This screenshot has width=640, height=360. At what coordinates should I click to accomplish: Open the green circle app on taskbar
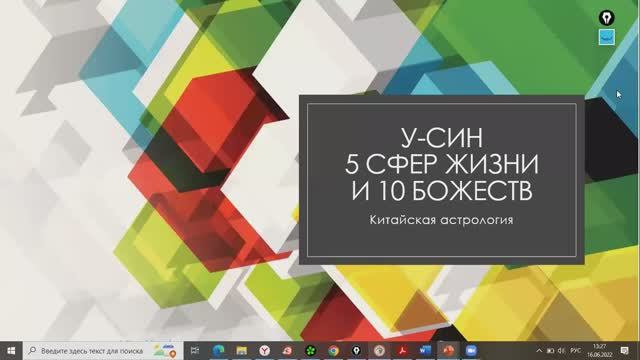point(311,351)
